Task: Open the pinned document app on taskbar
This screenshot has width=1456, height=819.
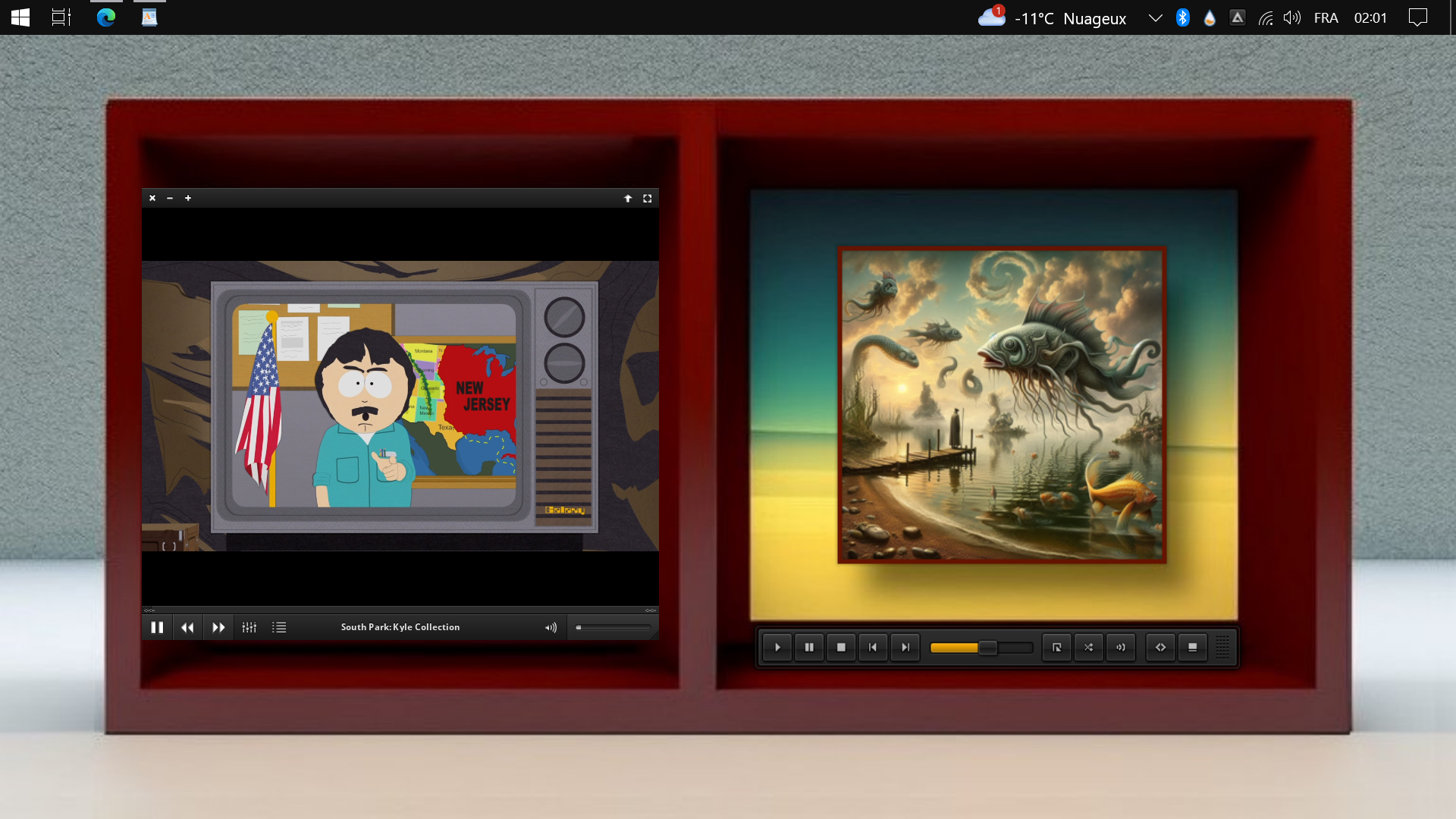Action: tap(149, 17)
